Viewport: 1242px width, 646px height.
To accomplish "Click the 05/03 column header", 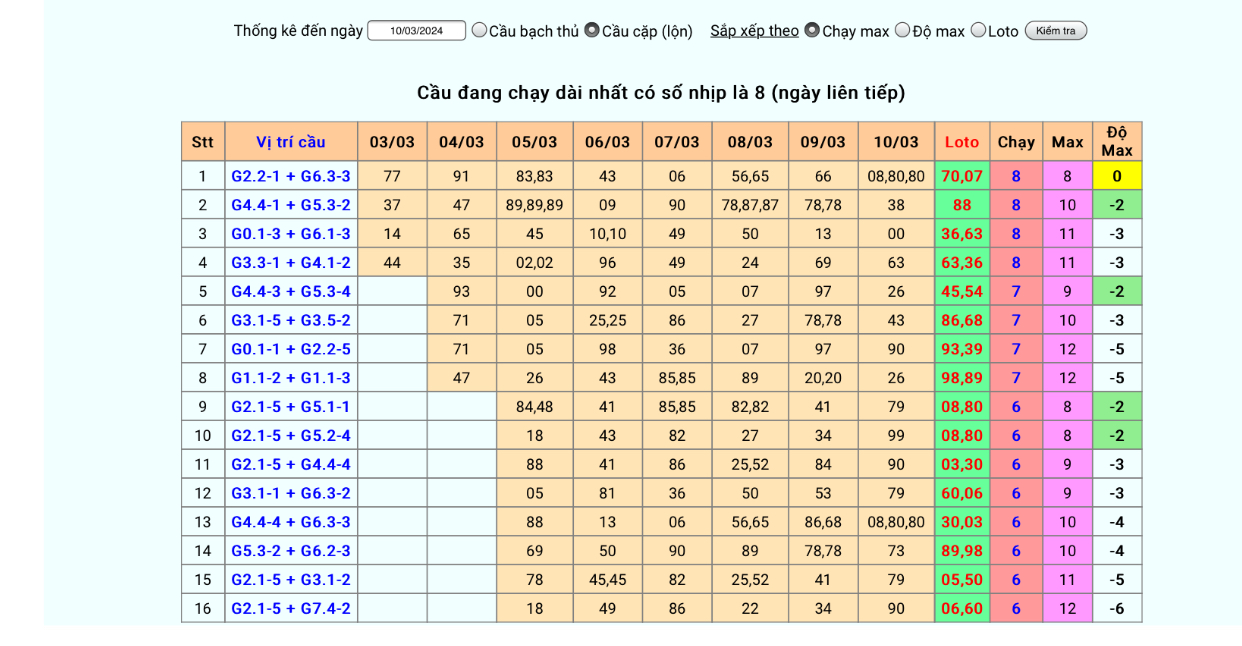I will [x=534, y=142].
